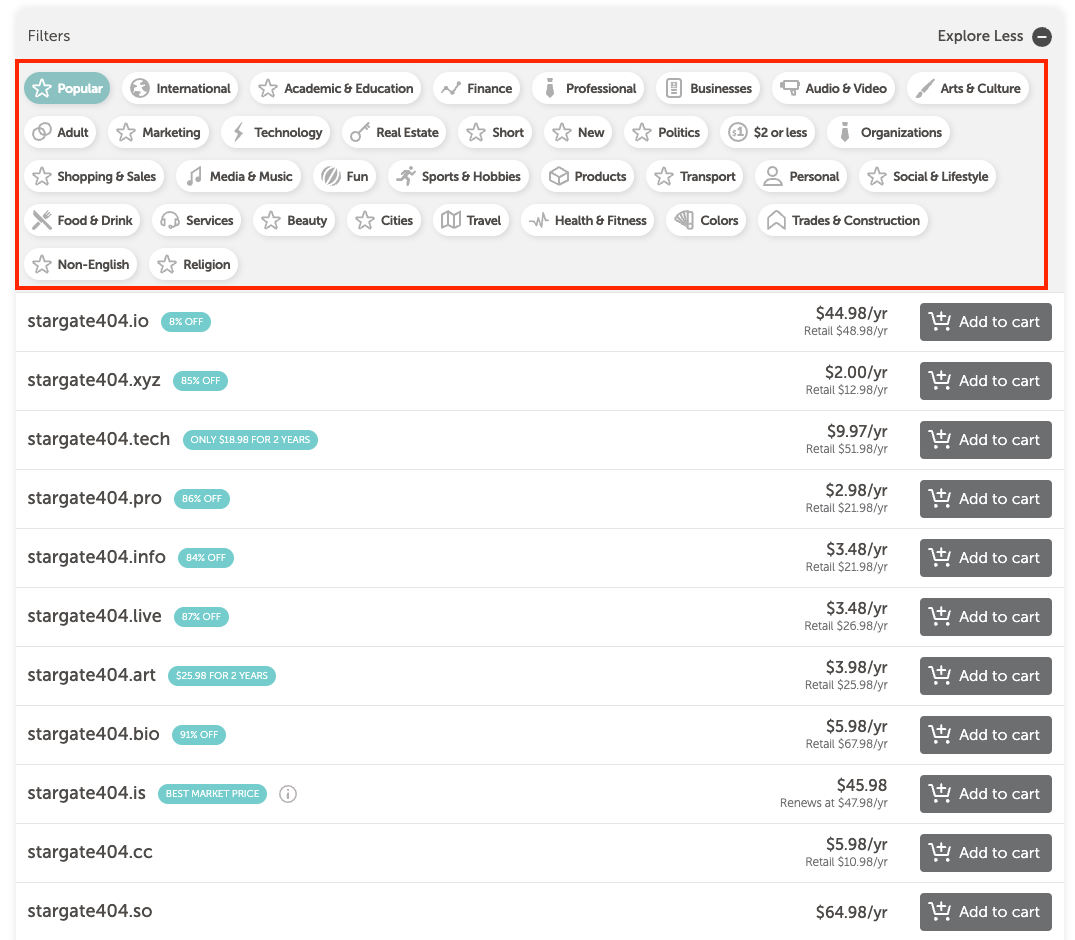The height and width of the screenshot is (940, 1075).
Task: Add stargate404.io to cart
Action: point(985,322)
